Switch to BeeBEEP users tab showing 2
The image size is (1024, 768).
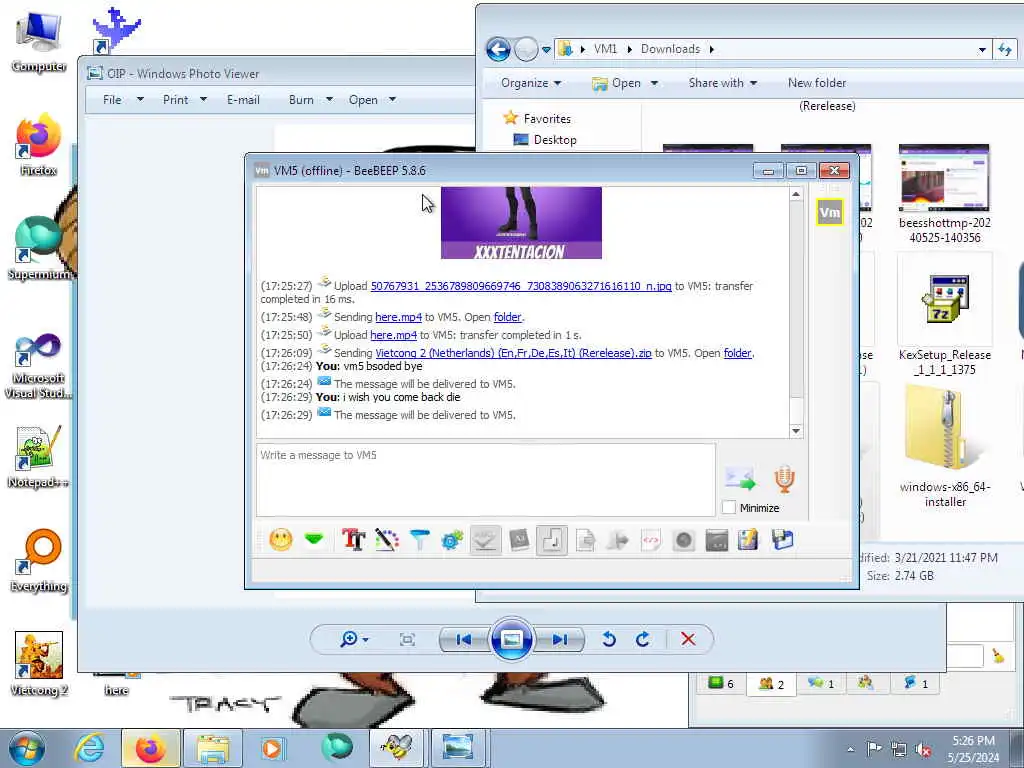tap(771, 684)
